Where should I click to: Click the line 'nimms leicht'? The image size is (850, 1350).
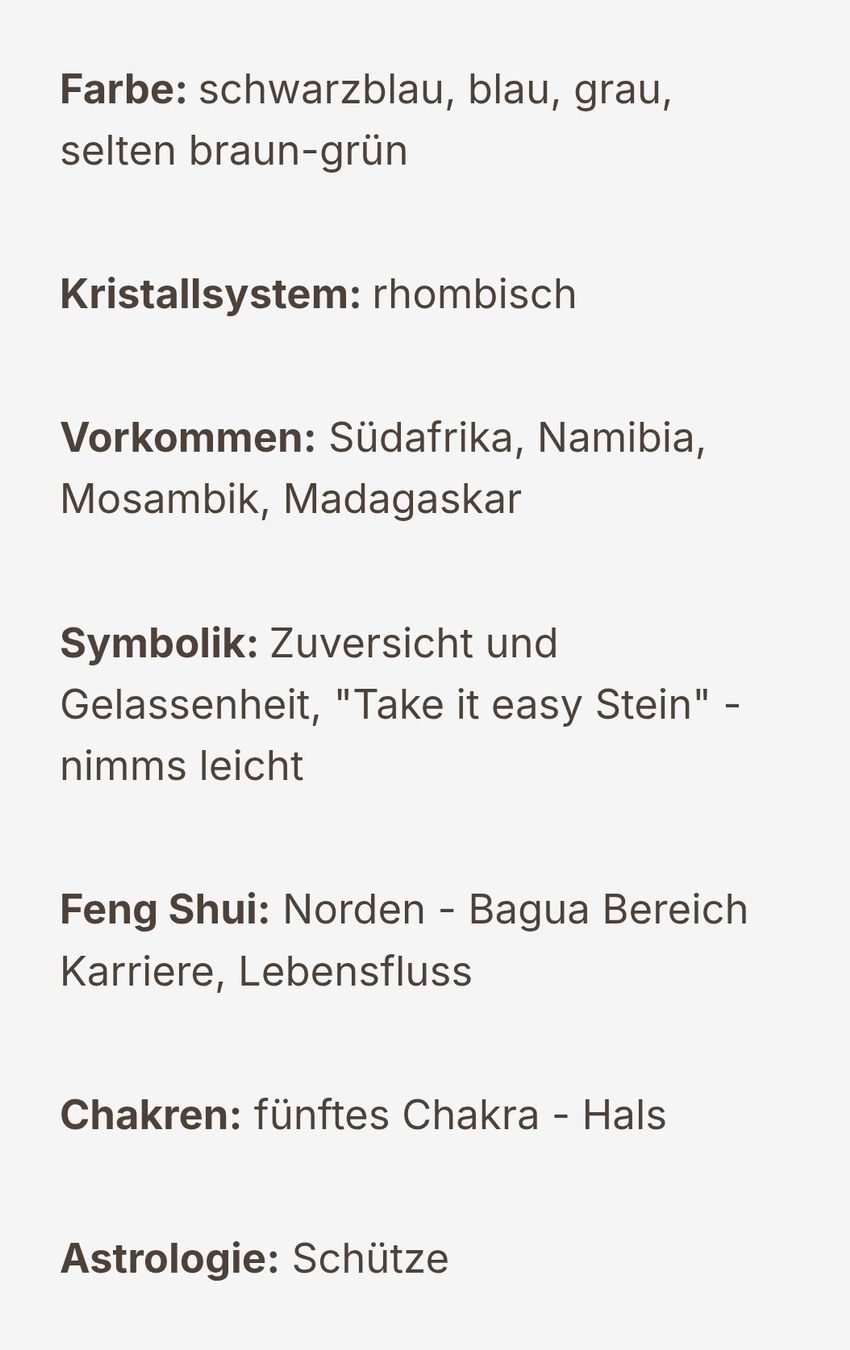pos(182,766)
